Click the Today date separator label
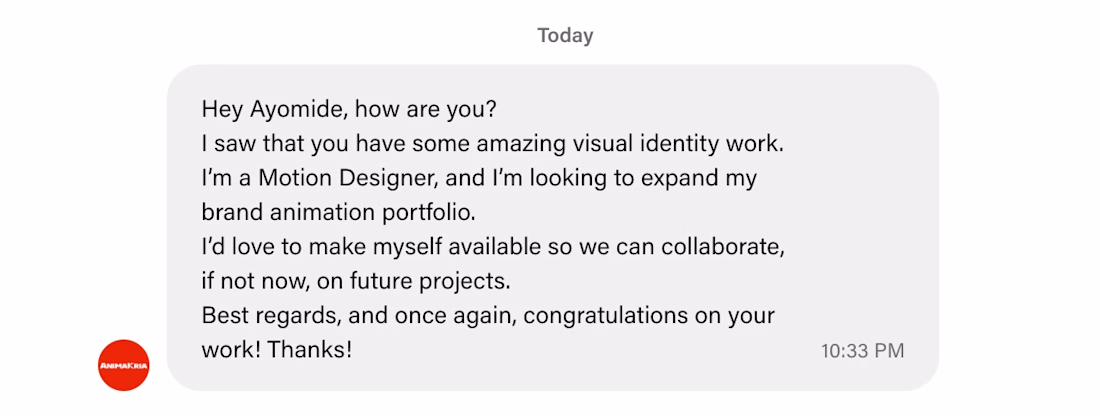The image size is (1100, 416). (565, 36)
